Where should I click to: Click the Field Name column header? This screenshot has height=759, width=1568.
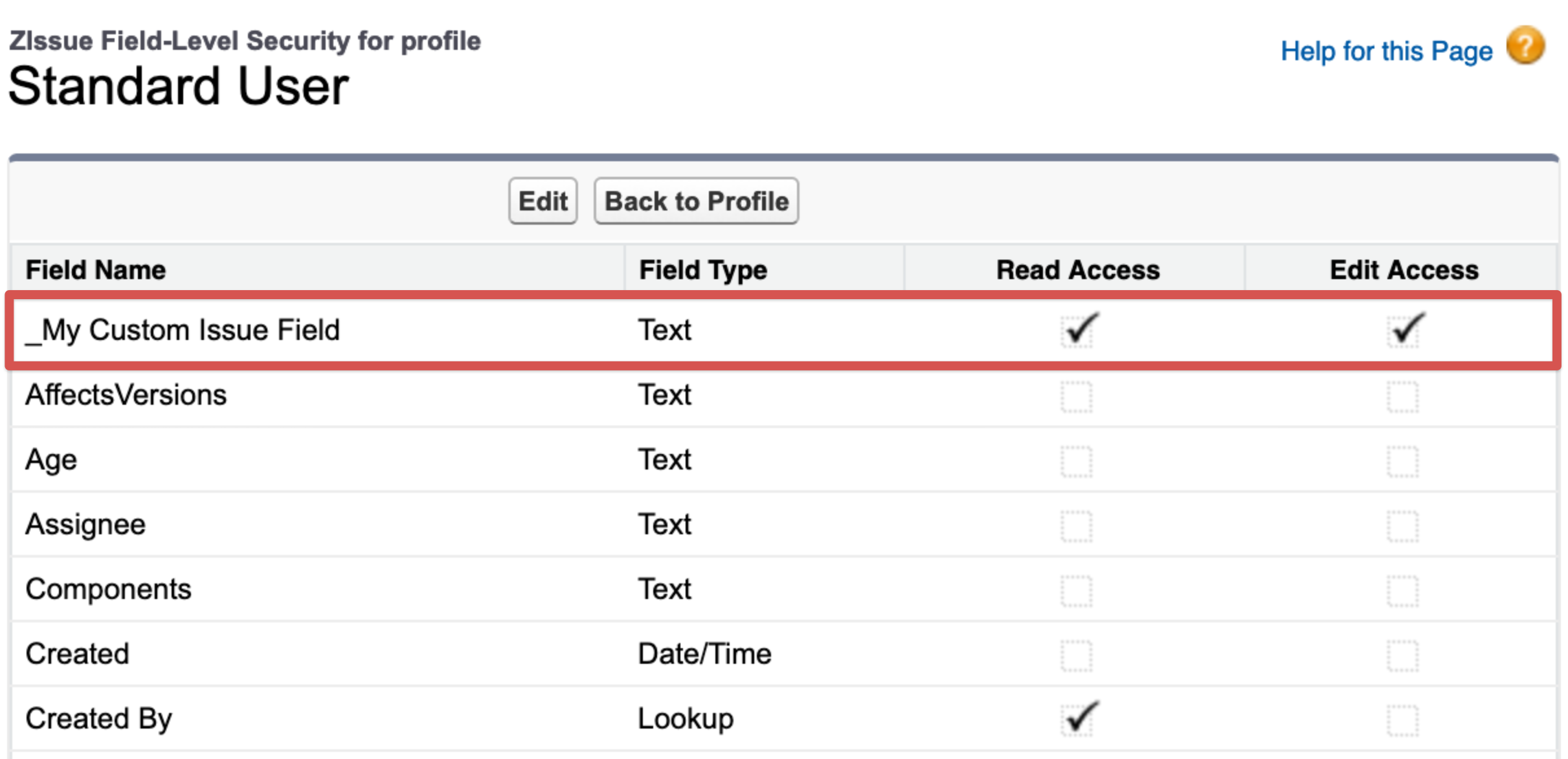96,270
